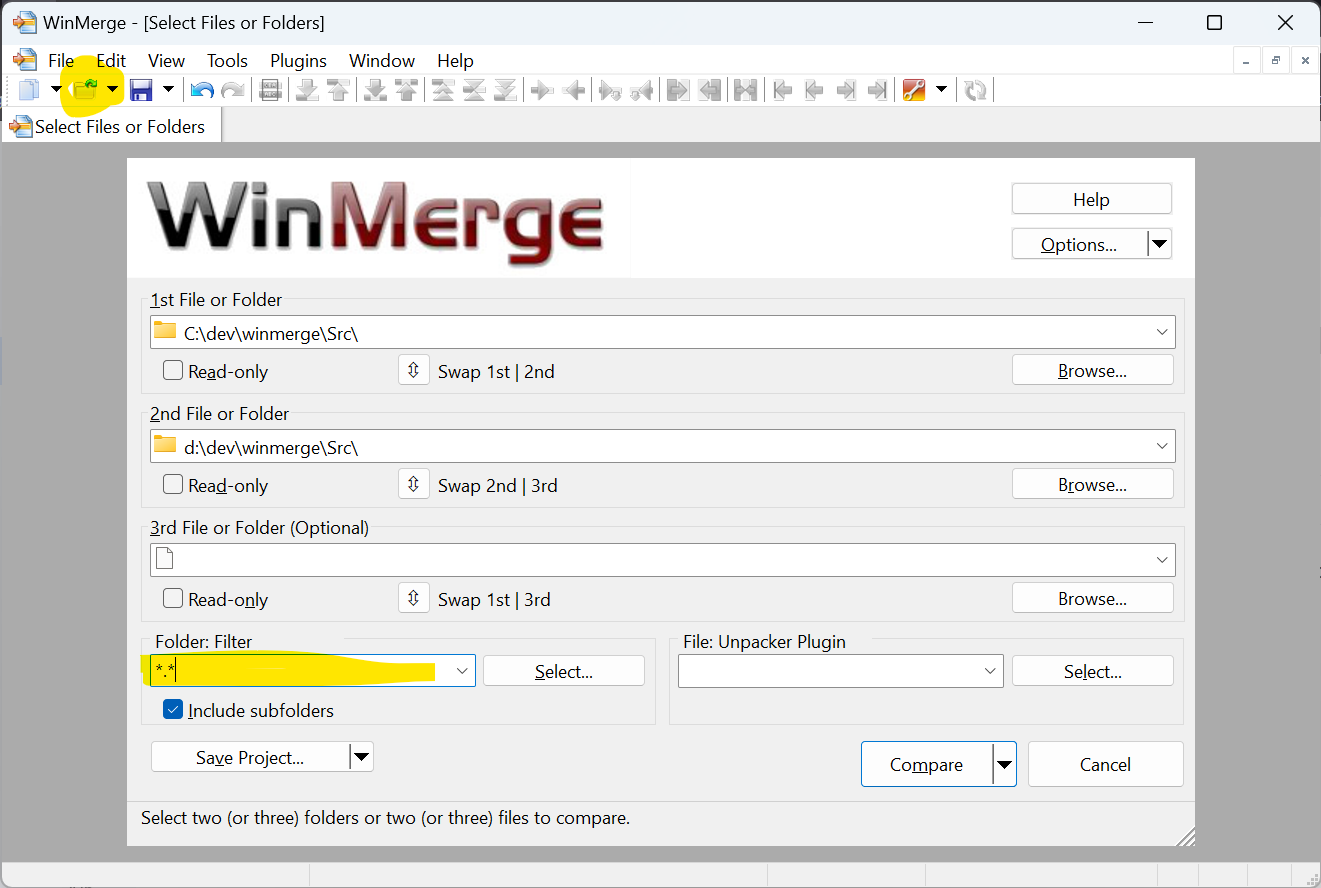Viewport: 1321px width, 888px height.
Task: Expand the File Unpacker Plugin dropdown
Action: pos(990,671)
